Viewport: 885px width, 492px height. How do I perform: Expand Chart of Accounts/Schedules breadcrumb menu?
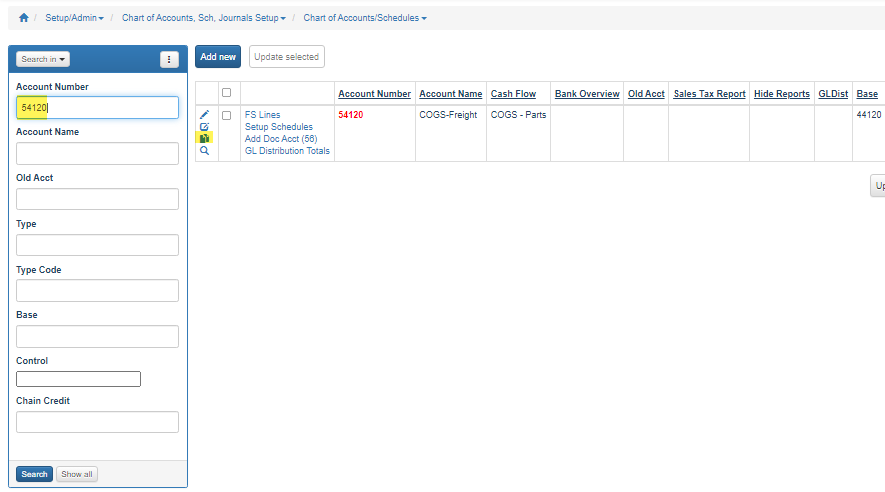tap(365, 18)
